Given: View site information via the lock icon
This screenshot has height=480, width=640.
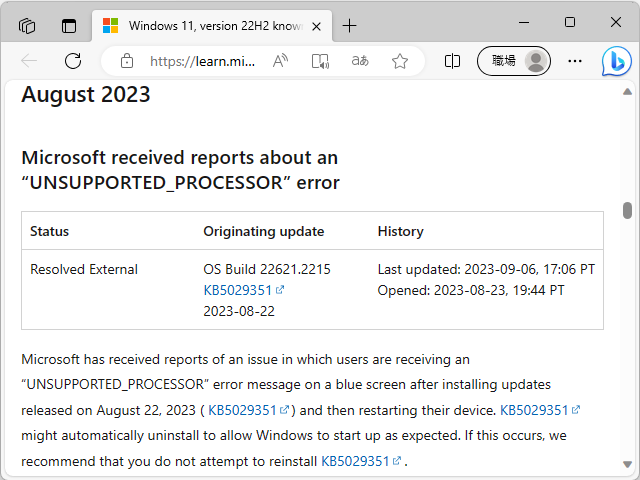Looking at the screenshot, I should pos(127,61).
